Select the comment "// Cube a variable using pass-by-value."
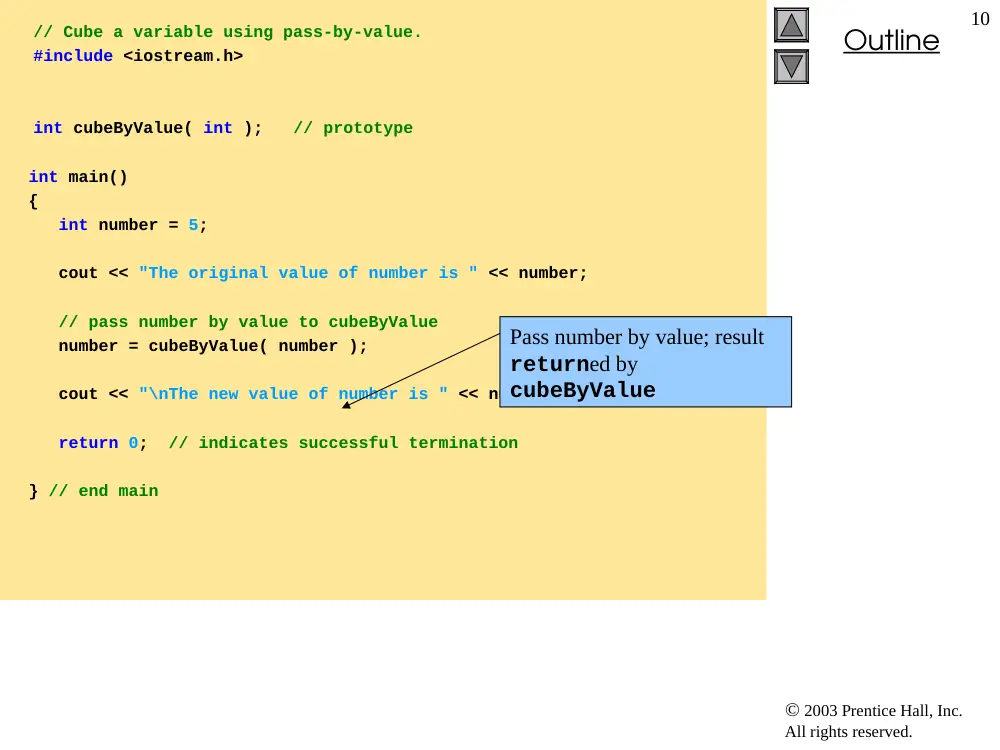The height and width of the screenshot is (750, 1000). coord(227,32)
